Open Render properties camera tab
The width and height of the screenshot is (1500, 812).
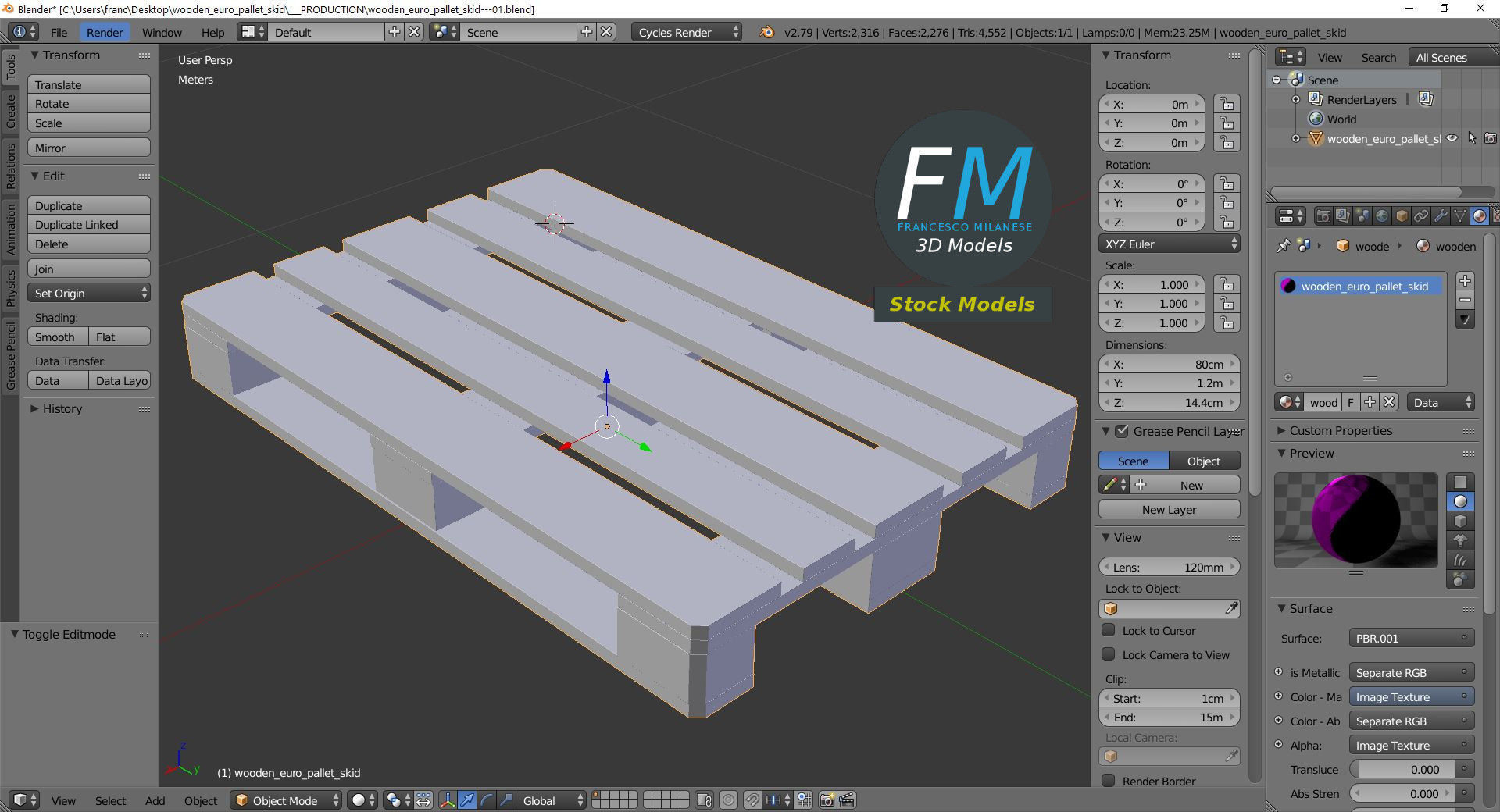(1323, 216)
